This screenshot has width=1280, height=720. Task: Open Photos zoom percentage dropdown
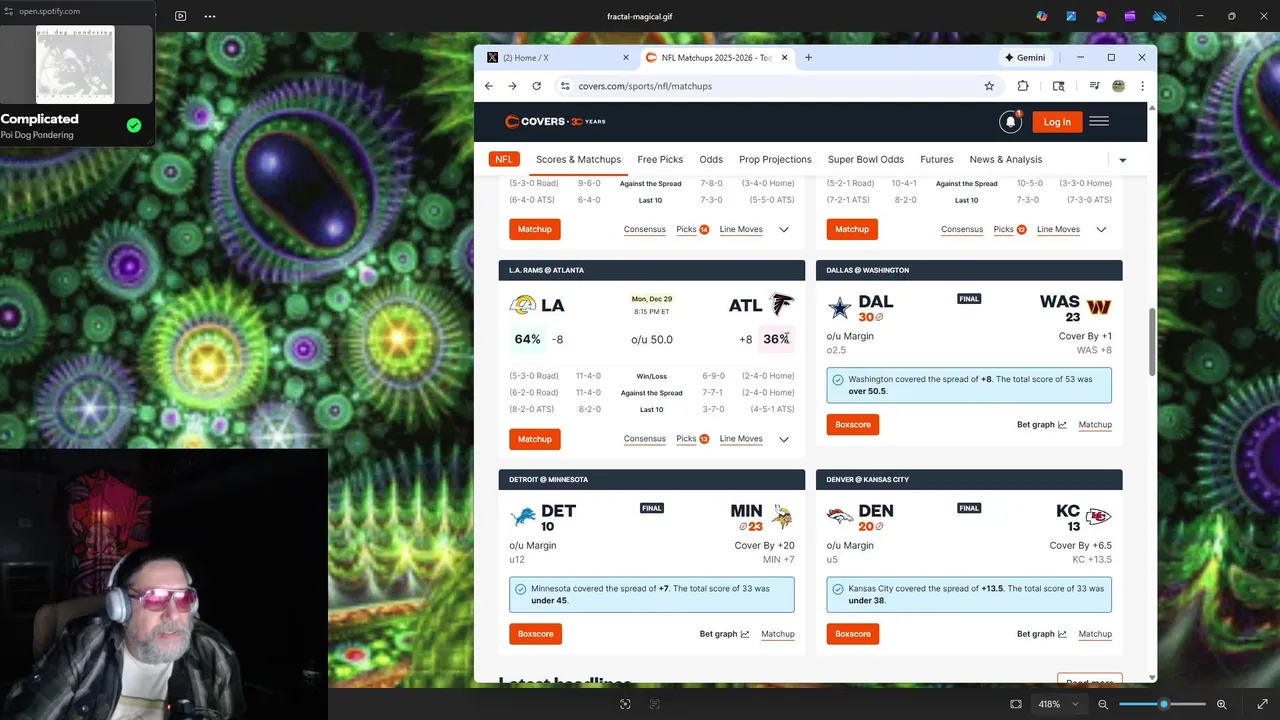coord(1058,704)
